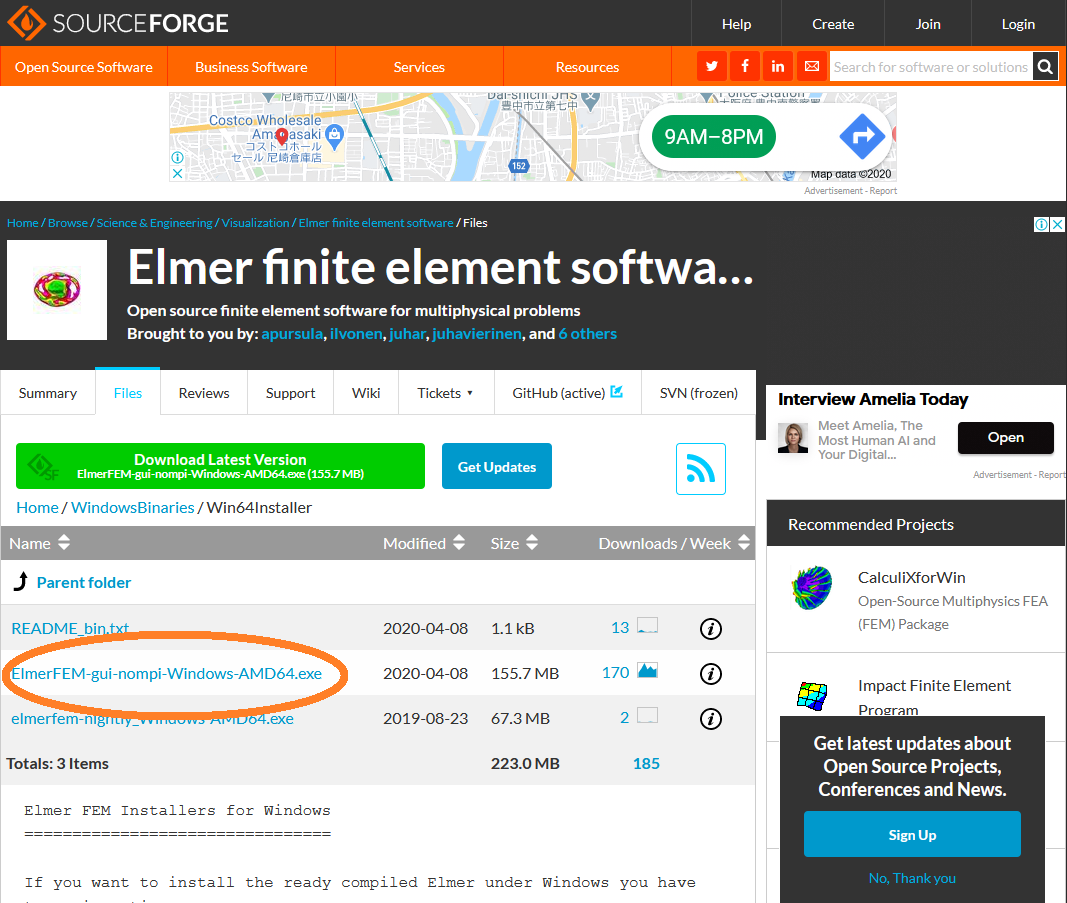Open Login in top navigation
The height and width of the screenshot is (903, 1067).
click(1018, 24)
